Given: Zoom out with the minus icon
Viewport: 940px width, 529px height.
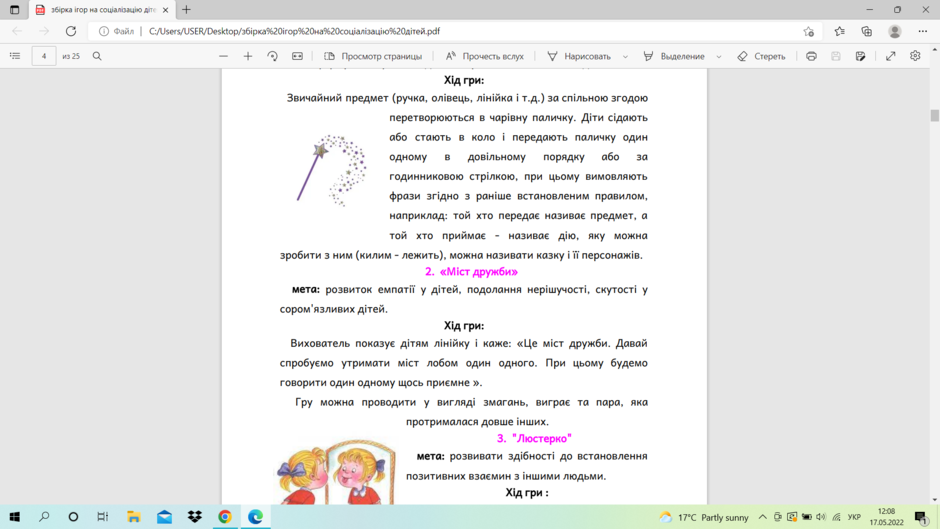Looking at the screenshot, I should click(224, 56).
